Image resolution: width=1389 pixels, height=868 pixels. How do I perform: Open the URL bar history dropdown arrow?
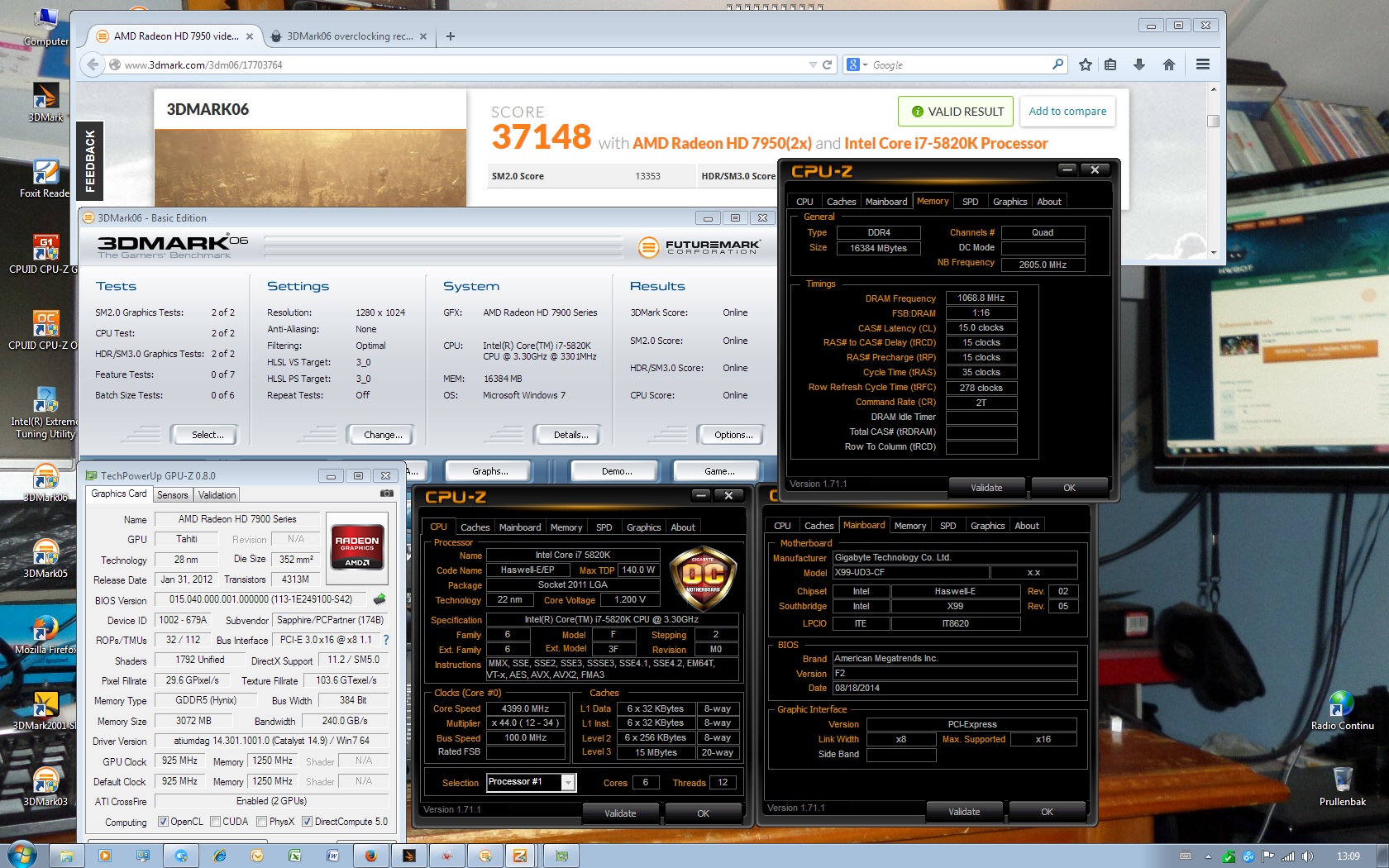(813, 64)
